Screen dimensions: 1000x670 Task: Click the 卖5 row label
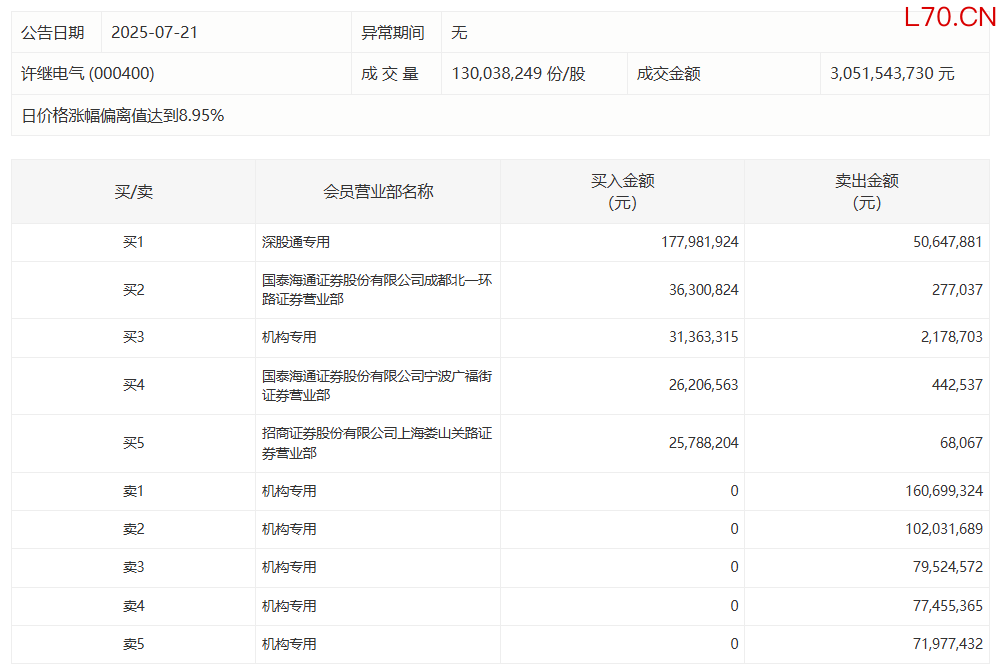(x=133, y=645)
